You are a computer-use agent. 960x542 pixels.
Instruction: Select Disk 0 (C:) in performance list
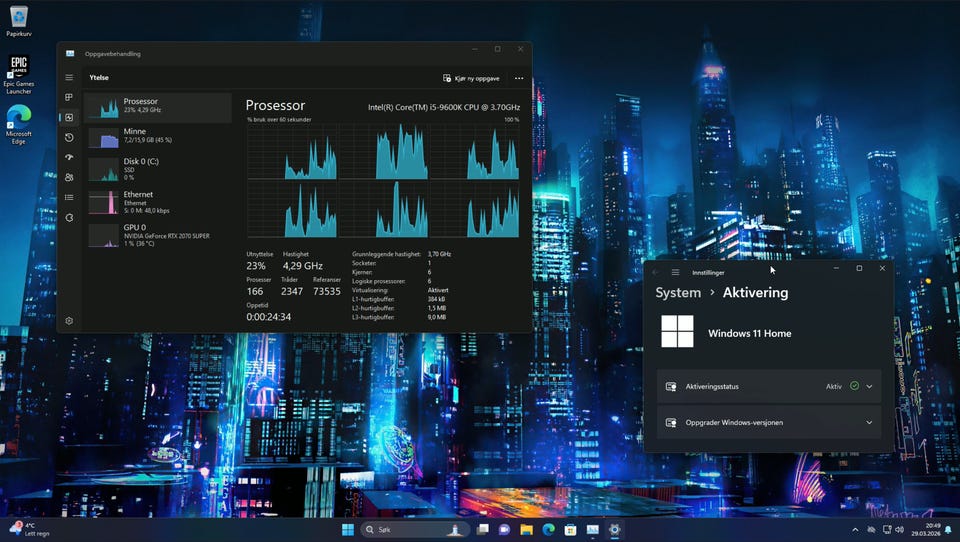tap(158, 169)
